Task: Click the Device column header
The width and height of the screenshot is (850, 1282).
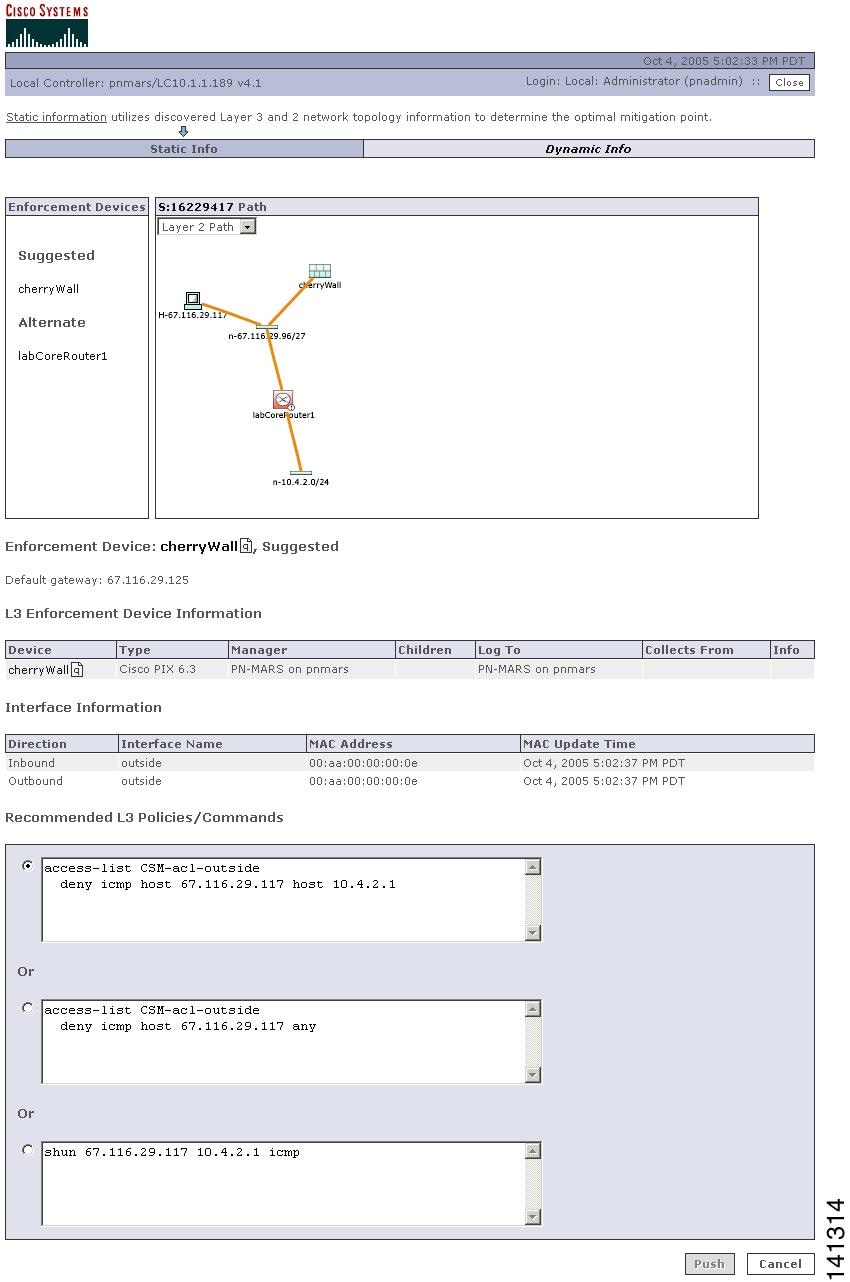Action: pyautogui.click(x=61, y=650)
